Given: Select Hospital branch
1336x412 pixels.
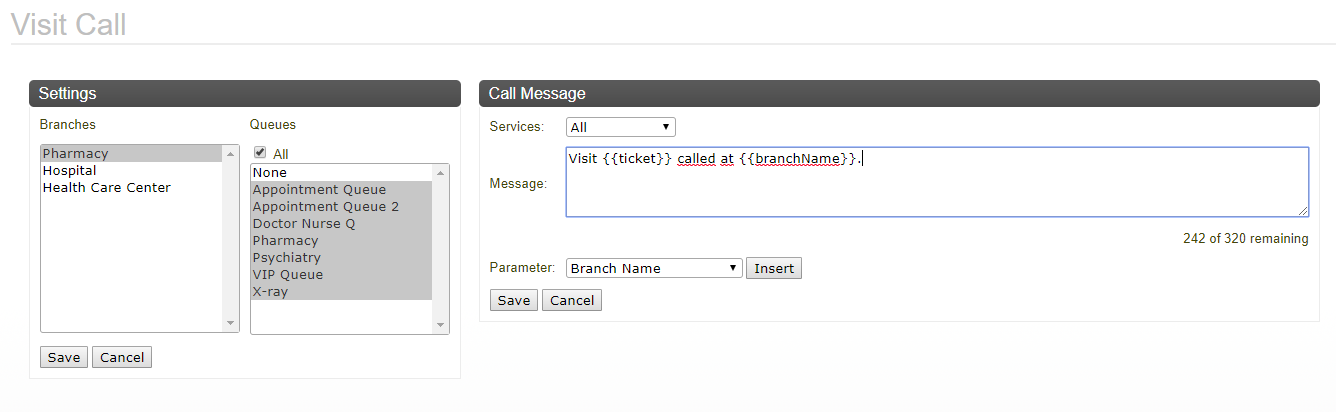Looking at the screenshot, I should tap(131, 171).
